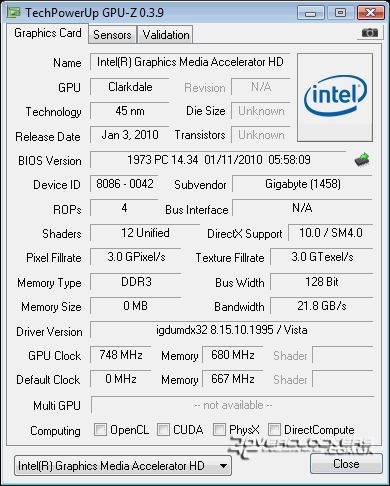This screenshot has width=390, height=486.
Task: Click the Close button
Action: [346, 464]
